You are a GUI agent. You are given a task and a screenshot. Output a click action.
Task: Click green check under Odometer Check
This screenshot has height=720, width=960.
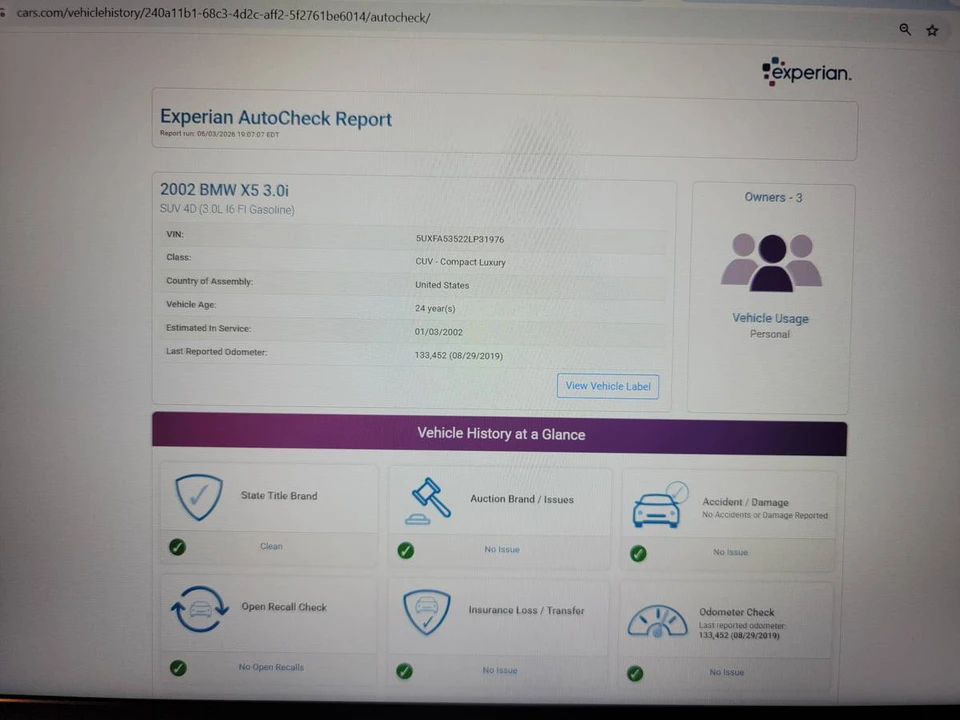click(x=635, y=673)
